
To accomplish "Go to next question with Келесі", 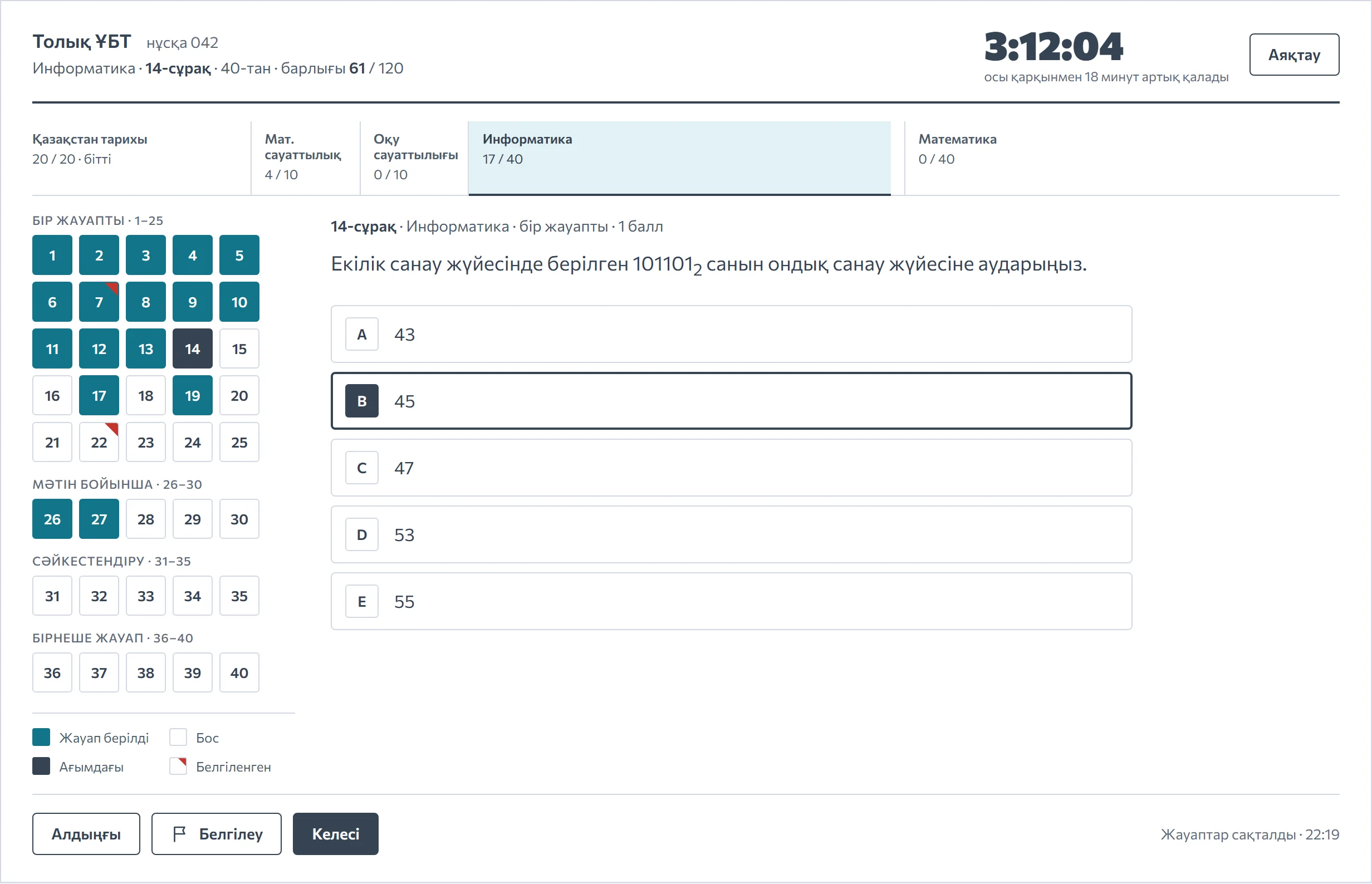I will click(x=335, y=833).
